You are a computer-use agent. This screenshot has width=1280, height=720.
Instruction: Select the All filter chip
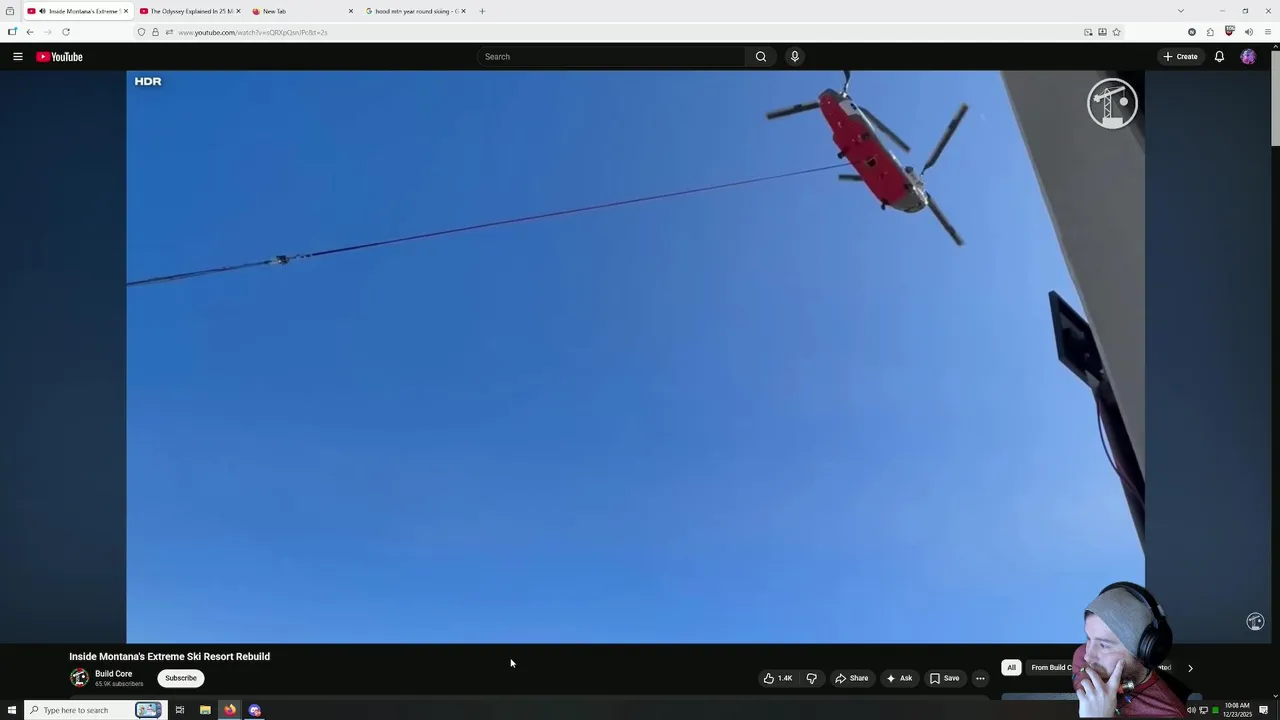click(x=1011, y=668)
